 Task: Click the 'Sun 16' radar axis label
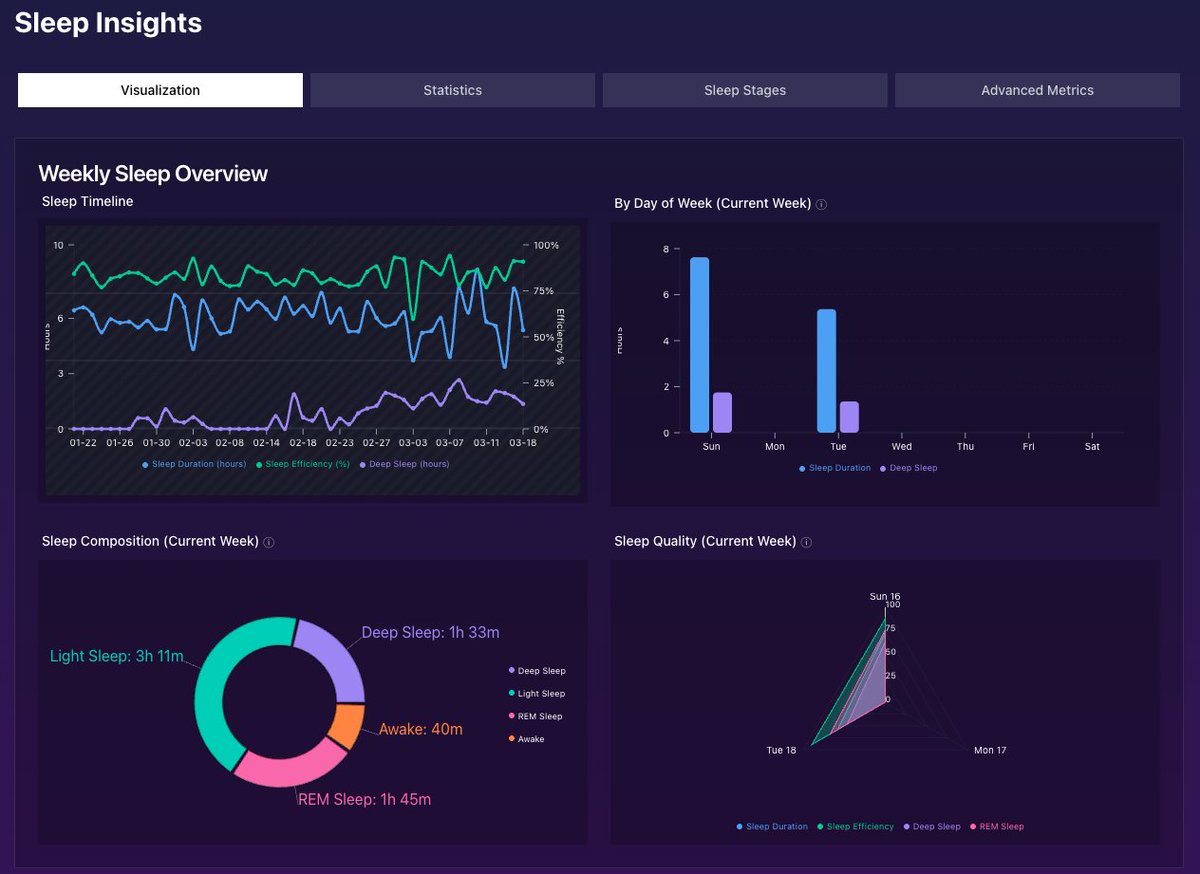pyautogui.click(x=885, y=597)
